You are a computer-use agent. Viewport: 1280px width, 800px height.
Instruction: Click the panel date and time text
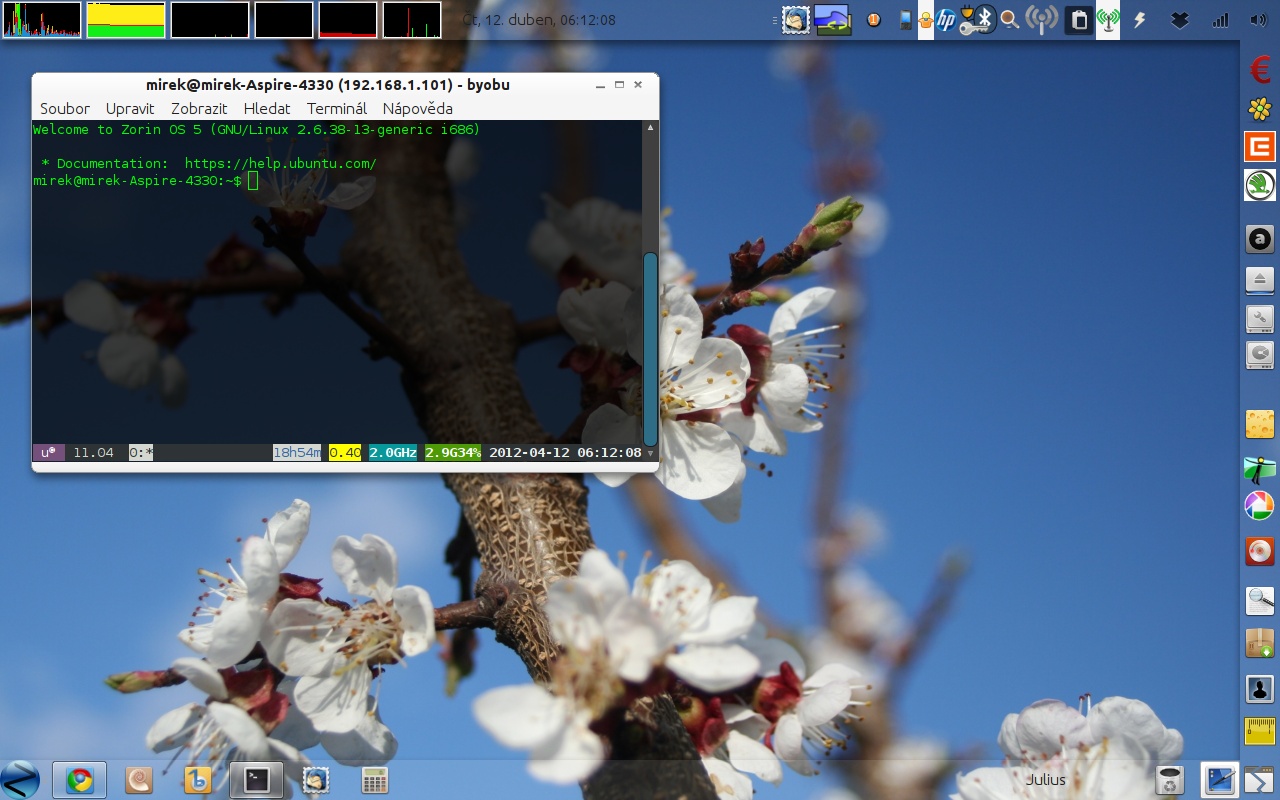tap(540, 20)
